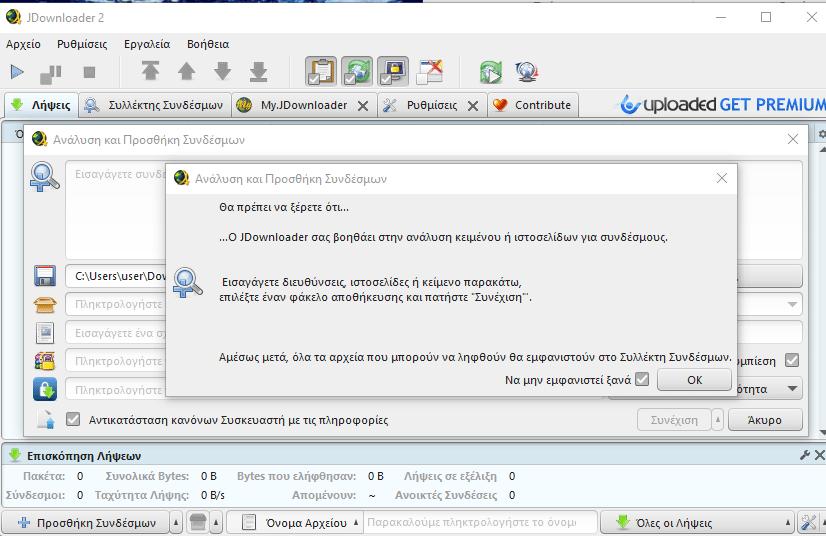Viewport: 826px width, 536px height.
Task: Click the overwrite packagizer file icon
Action: point(45,420)
